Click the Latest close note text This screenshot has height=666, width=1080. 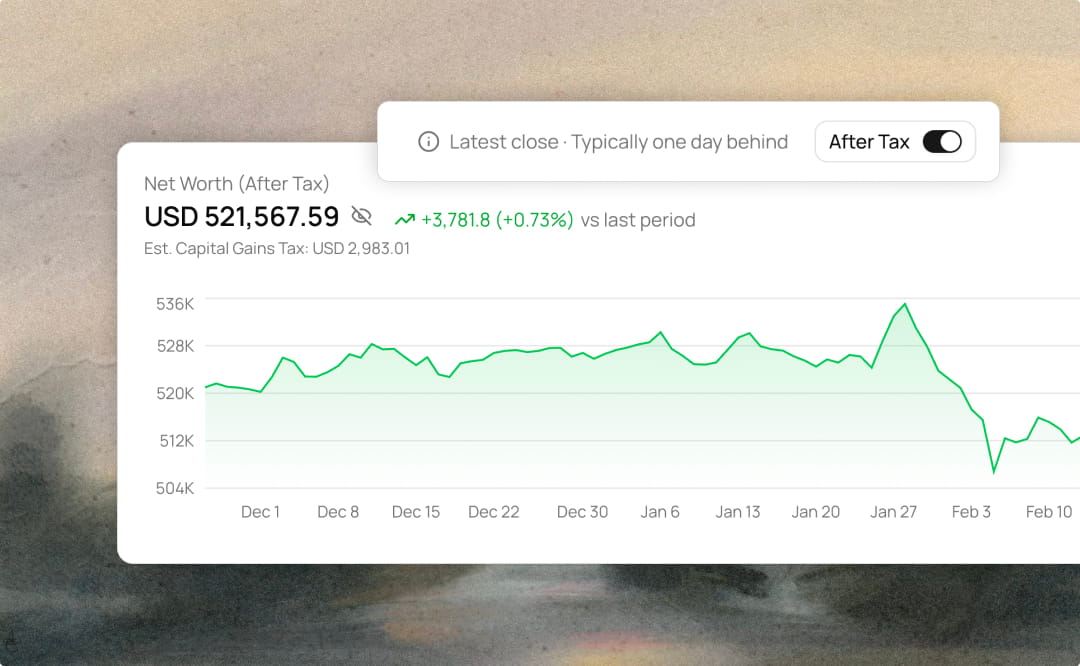pos(618,142)
